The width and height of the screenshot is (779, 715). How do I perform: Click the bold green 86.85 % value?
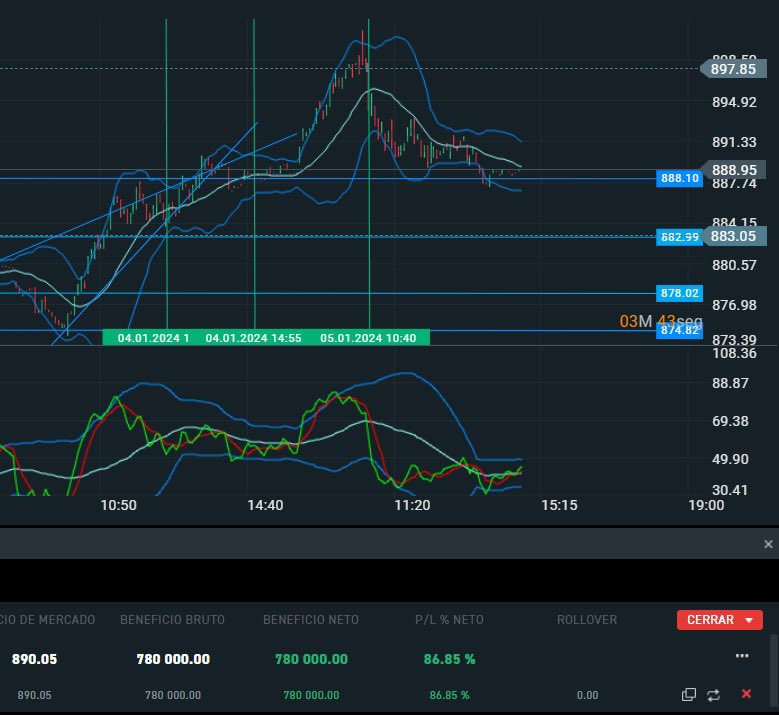click(449, 659)
